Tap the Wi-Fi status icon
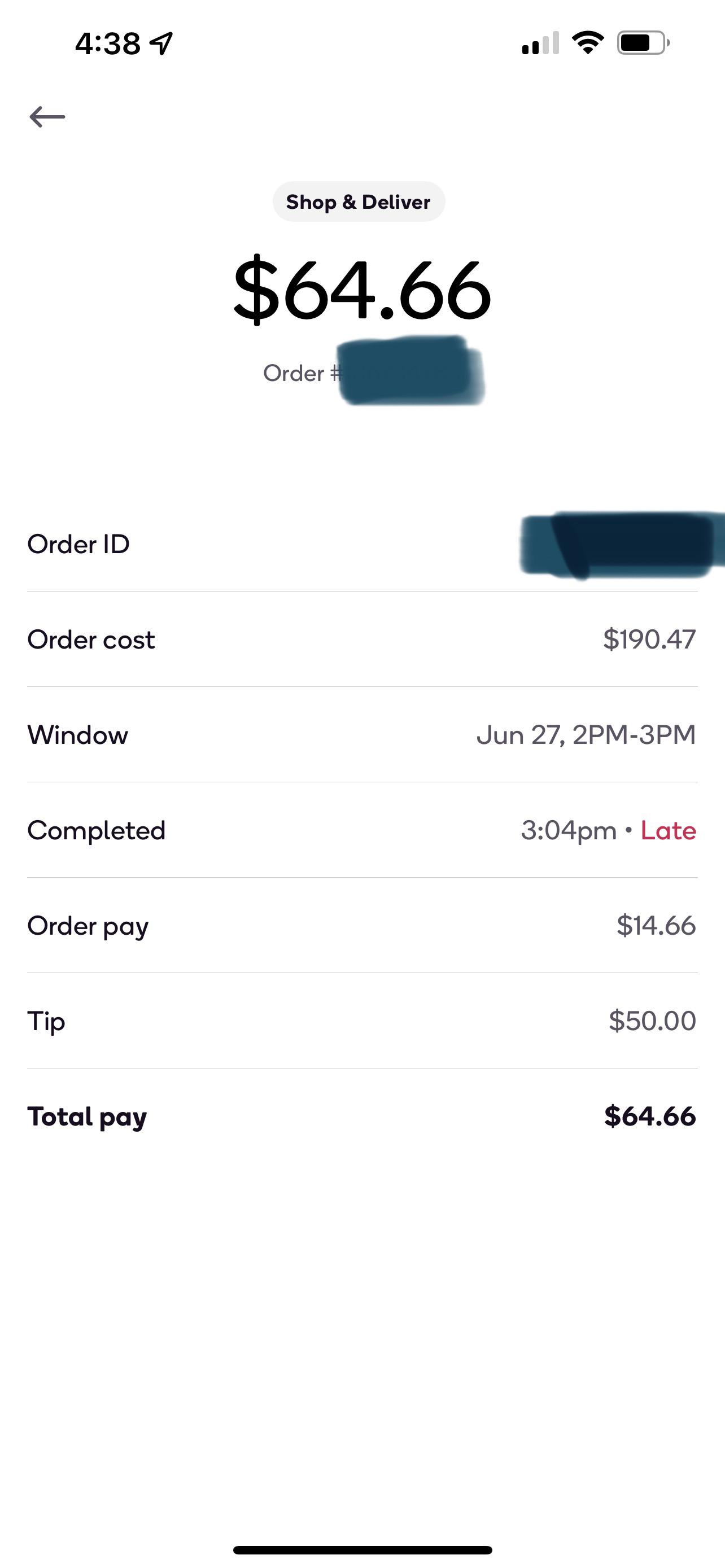Screen dimensions: 725x1568 (587, 42)
